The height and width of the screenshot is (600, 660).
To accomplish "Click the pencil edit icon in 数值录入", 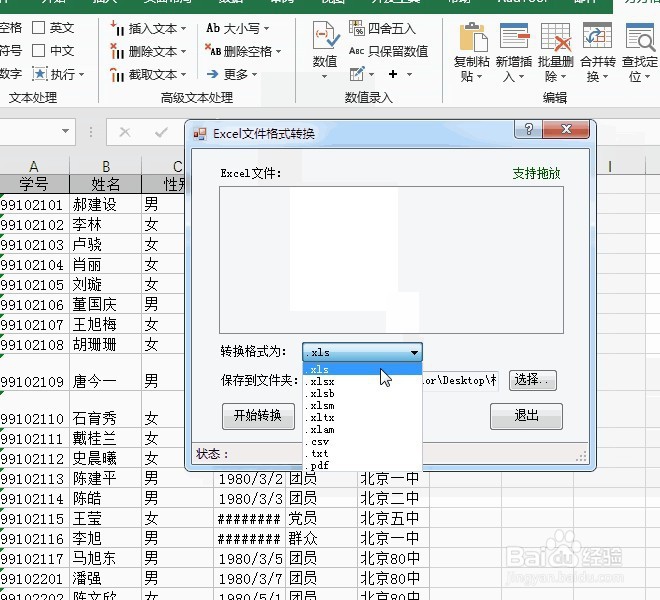I will (357, 74).
